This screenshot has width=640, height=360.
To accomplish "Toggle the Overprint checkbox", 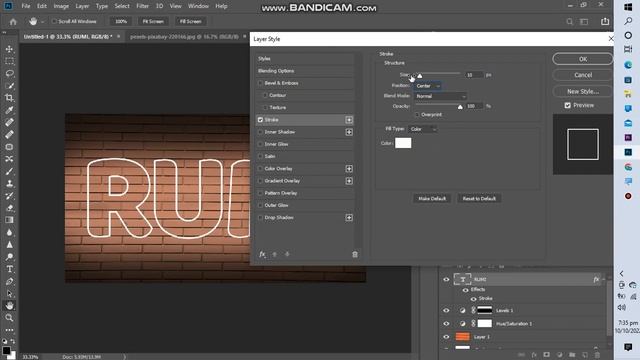I will 417,115.
